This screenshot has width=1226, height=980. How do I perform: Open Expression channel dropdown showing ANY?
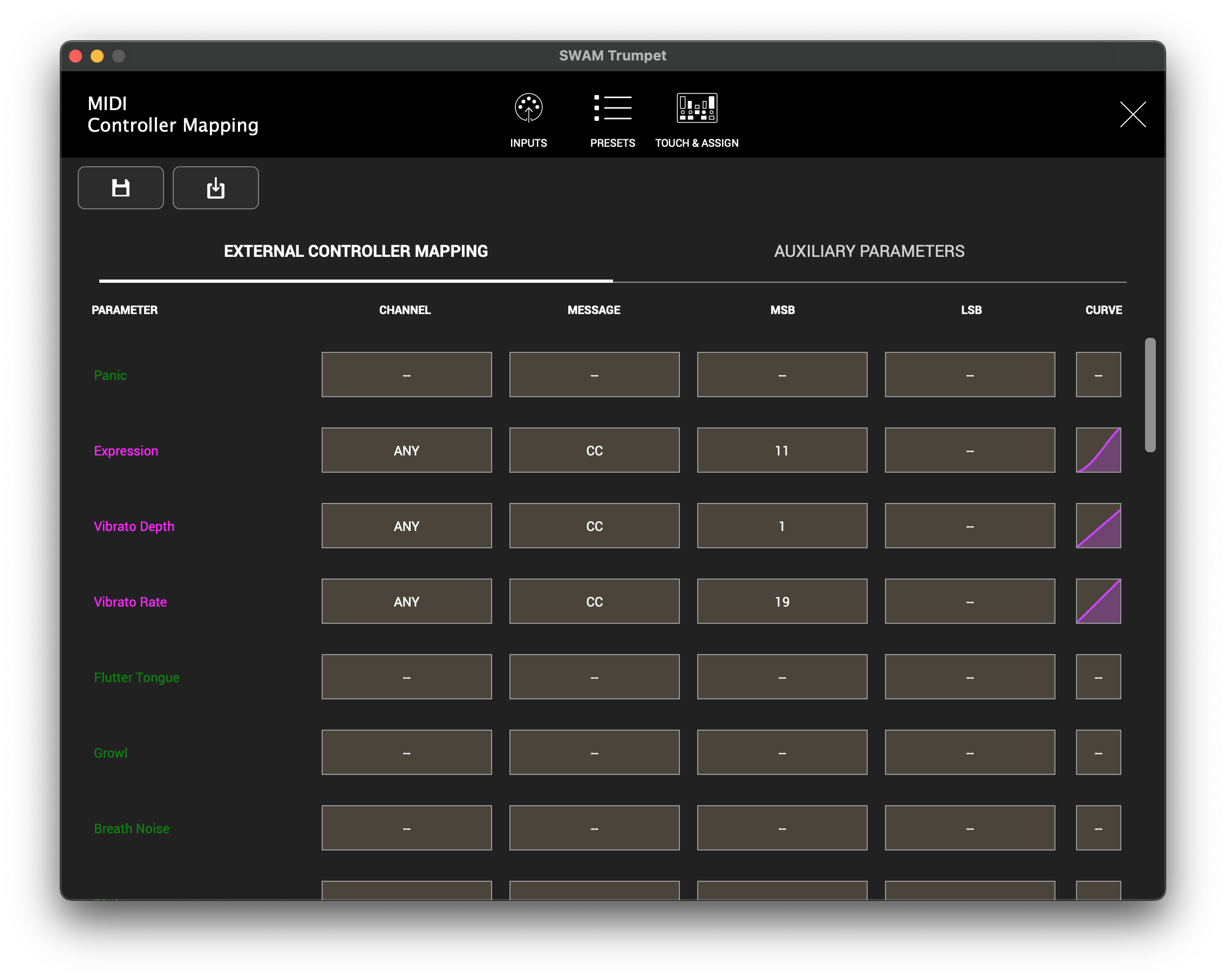(406, 450)
